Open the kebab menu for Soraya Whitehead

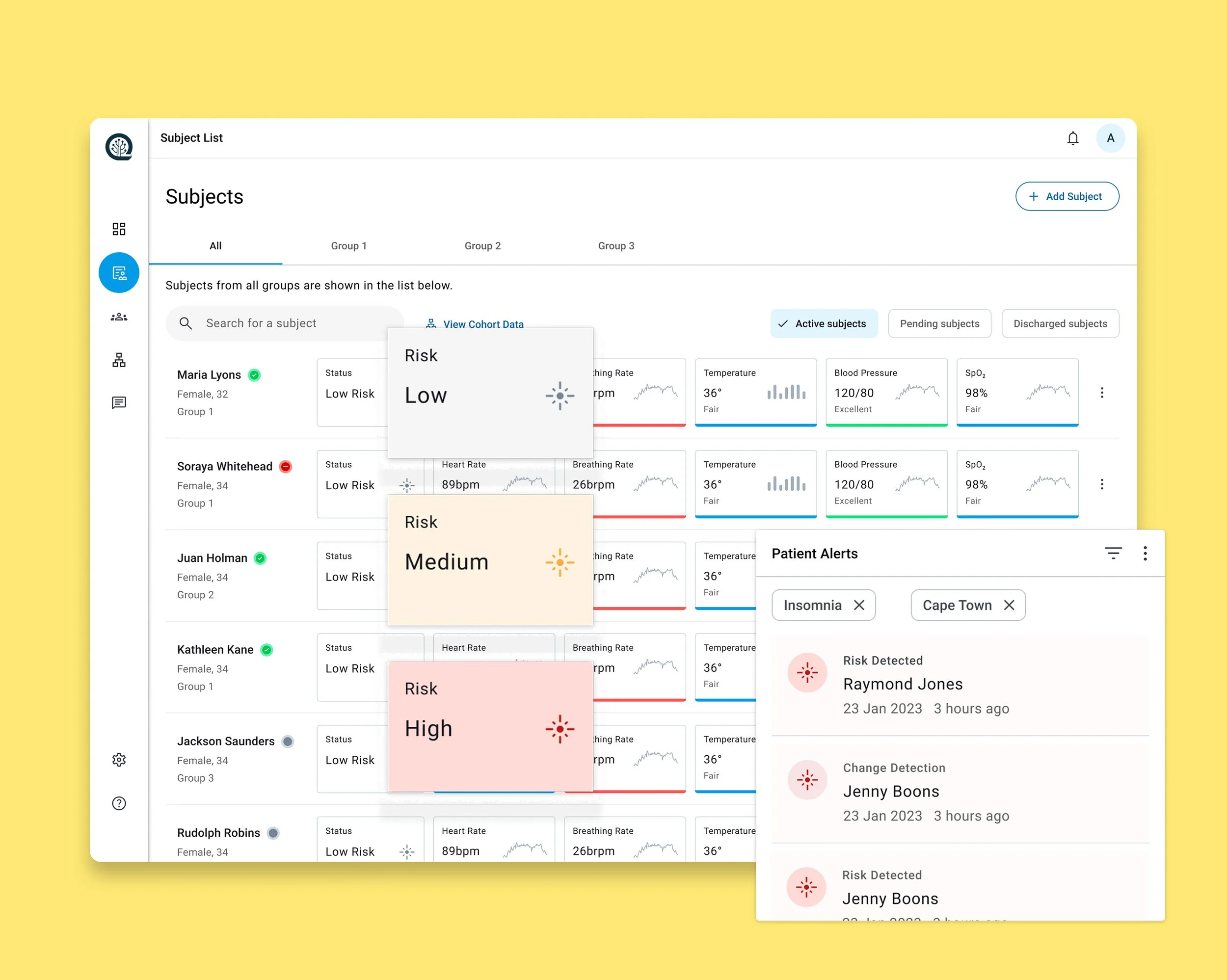[1102, 484]
